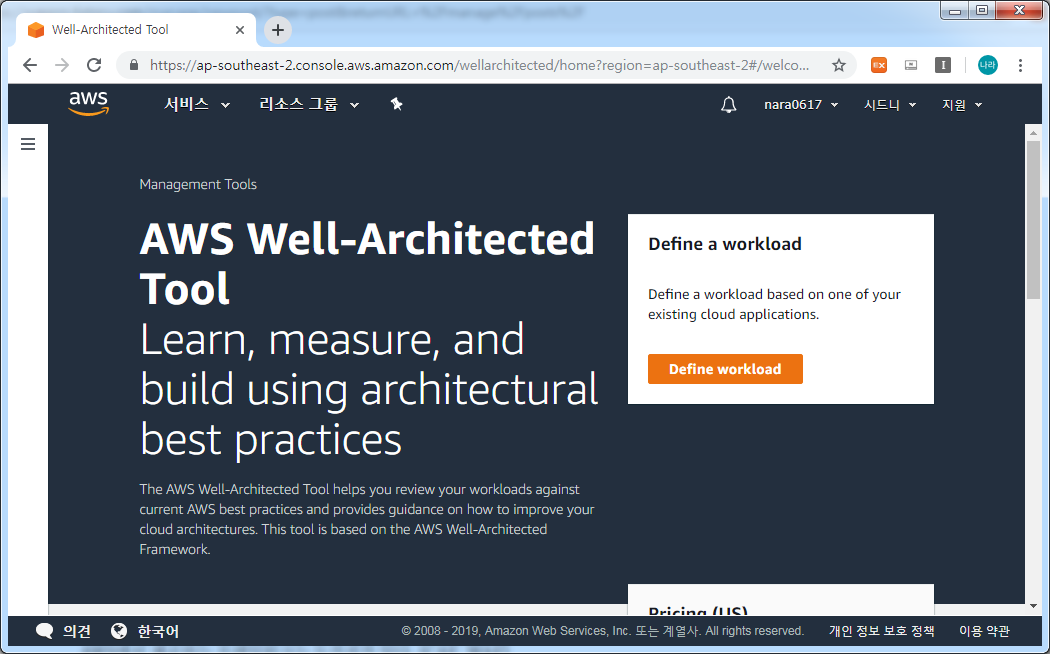Minimize the browser window
This screenshot has height=654, width=1050.
click(954, 11)
